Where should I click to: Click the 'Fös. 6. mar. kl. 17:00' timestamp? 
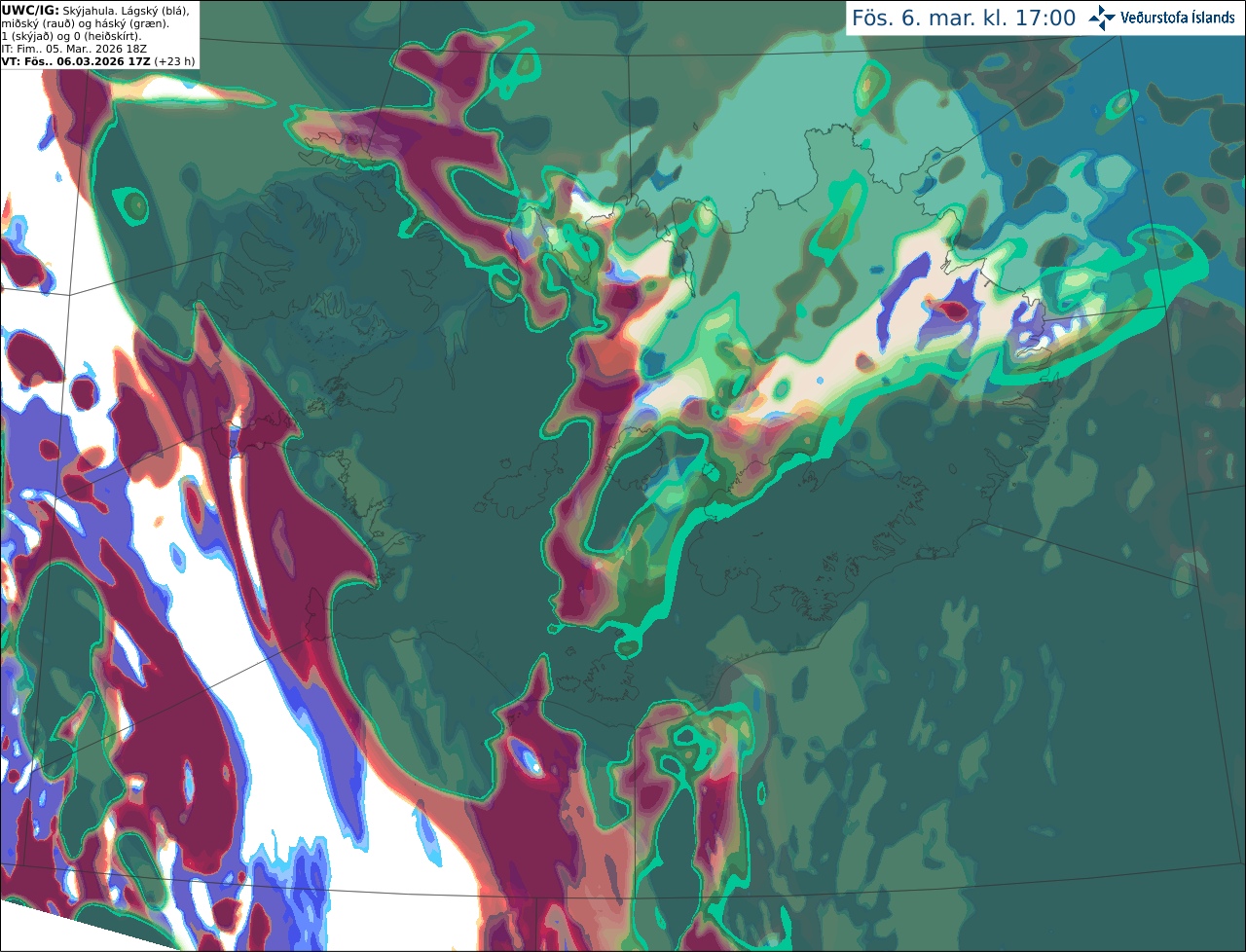[964, 18]
